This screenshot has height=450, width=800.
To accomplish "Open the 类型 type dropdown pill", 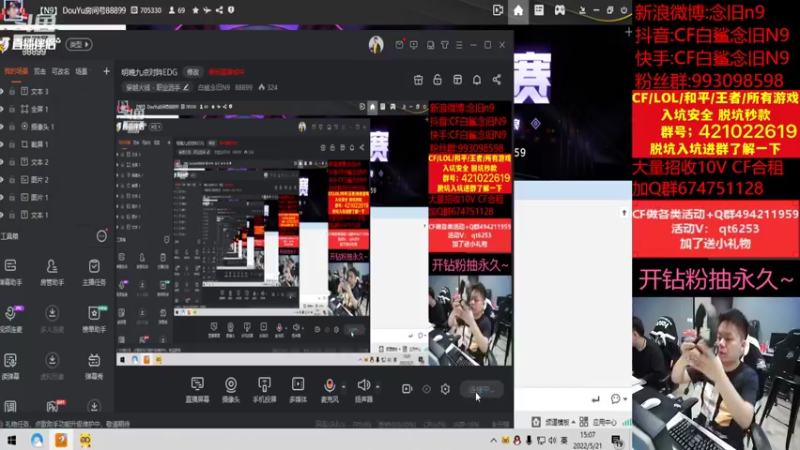I will [x=79, y=44].
